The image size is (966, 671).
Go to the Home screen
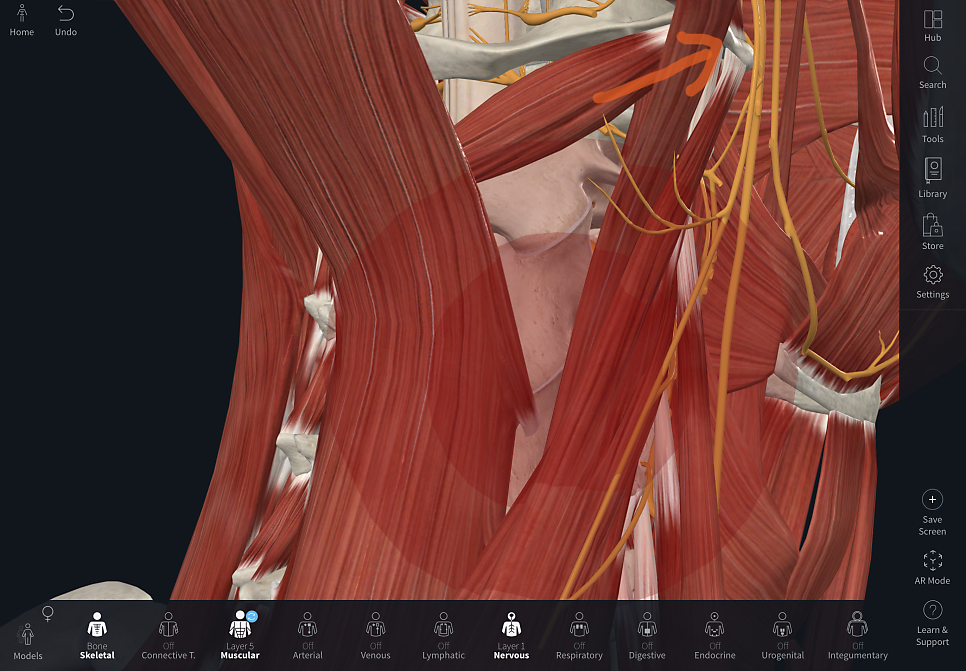point(22,20)
